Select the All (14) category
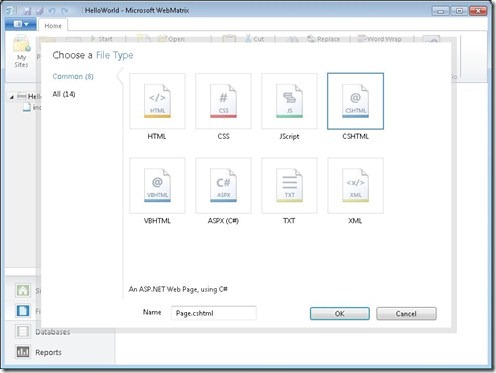The image size is (496, 373). click(x=64, y=94)
